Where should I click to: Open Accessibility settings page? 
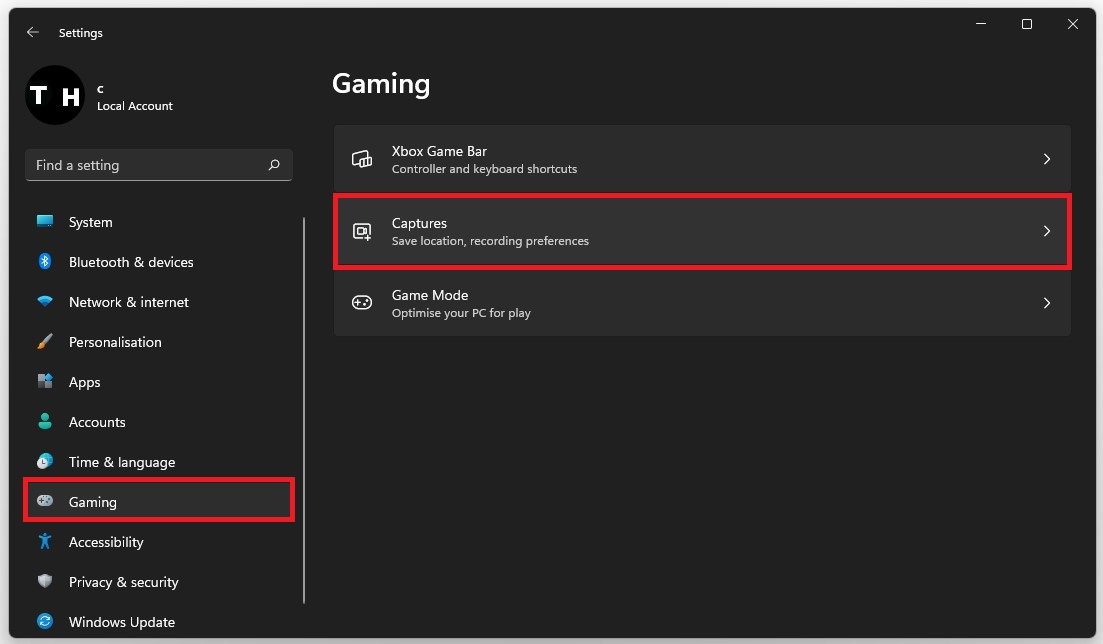[106, 542]
